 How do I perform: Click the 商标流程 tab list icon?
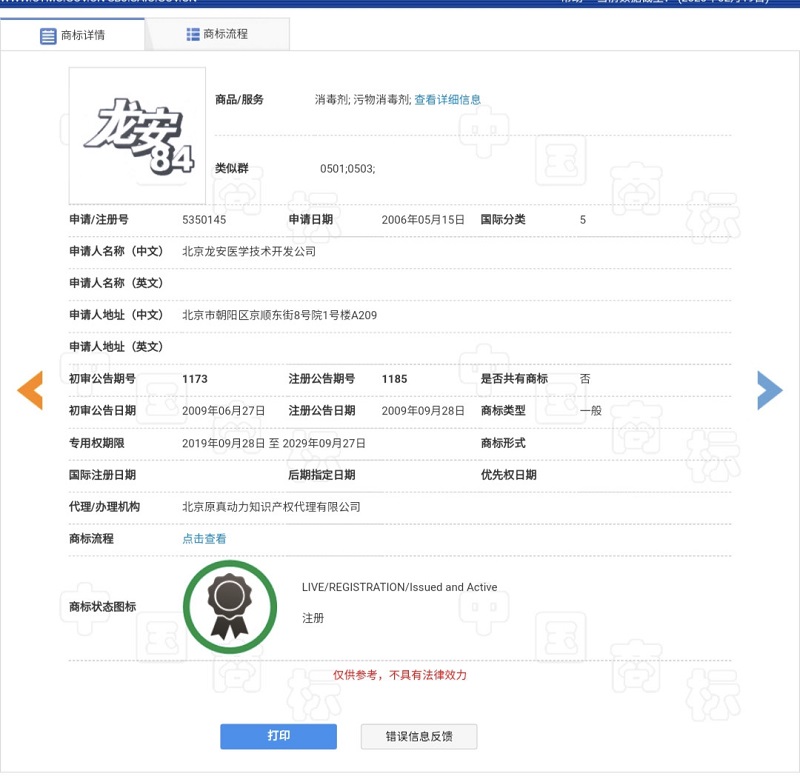coord(193,34)
